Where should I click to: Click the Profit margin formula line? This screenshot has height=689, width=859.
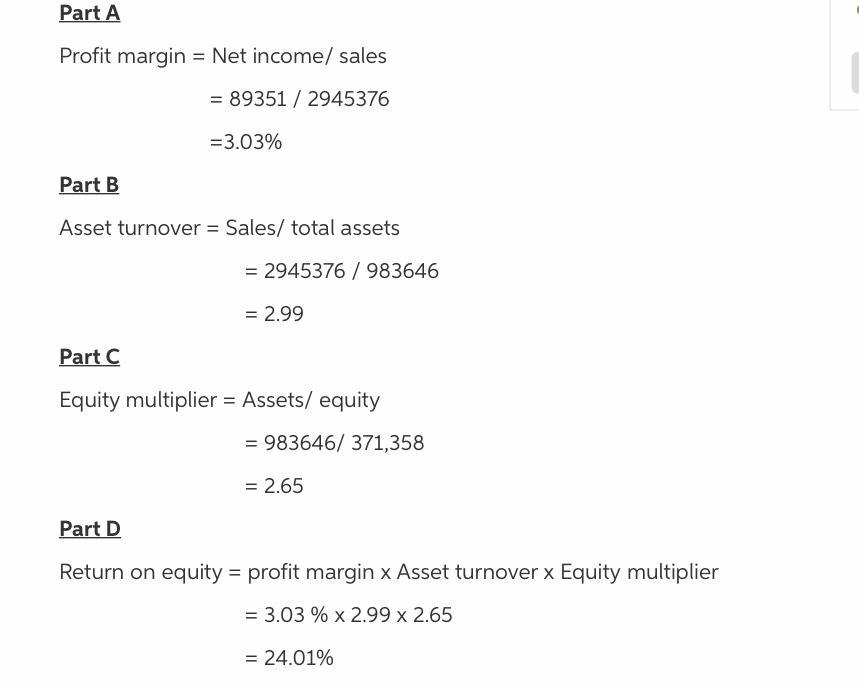223,56
